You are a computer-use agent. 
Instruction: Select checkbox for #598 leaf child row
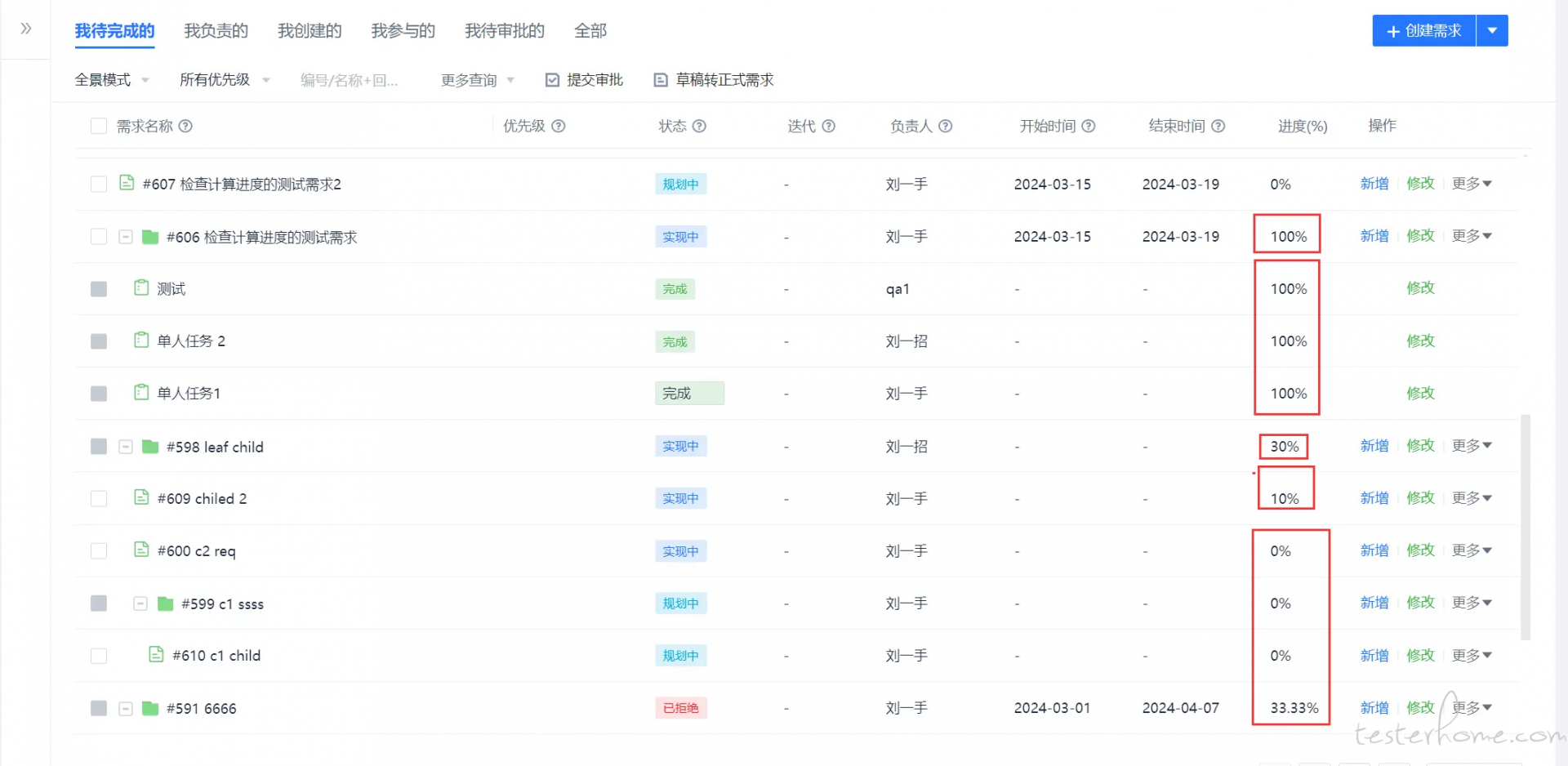point(99,446)
